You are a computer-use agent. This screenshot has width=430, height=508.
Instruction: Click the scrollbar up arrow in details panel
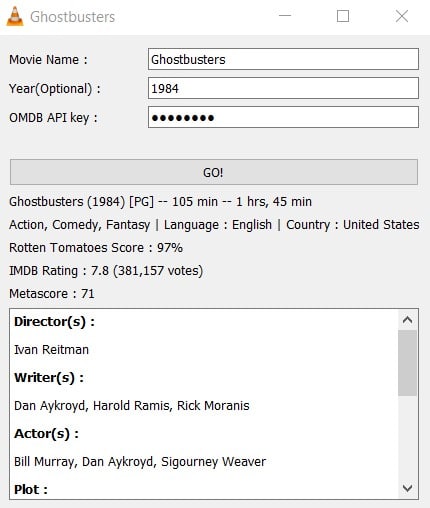407,320
